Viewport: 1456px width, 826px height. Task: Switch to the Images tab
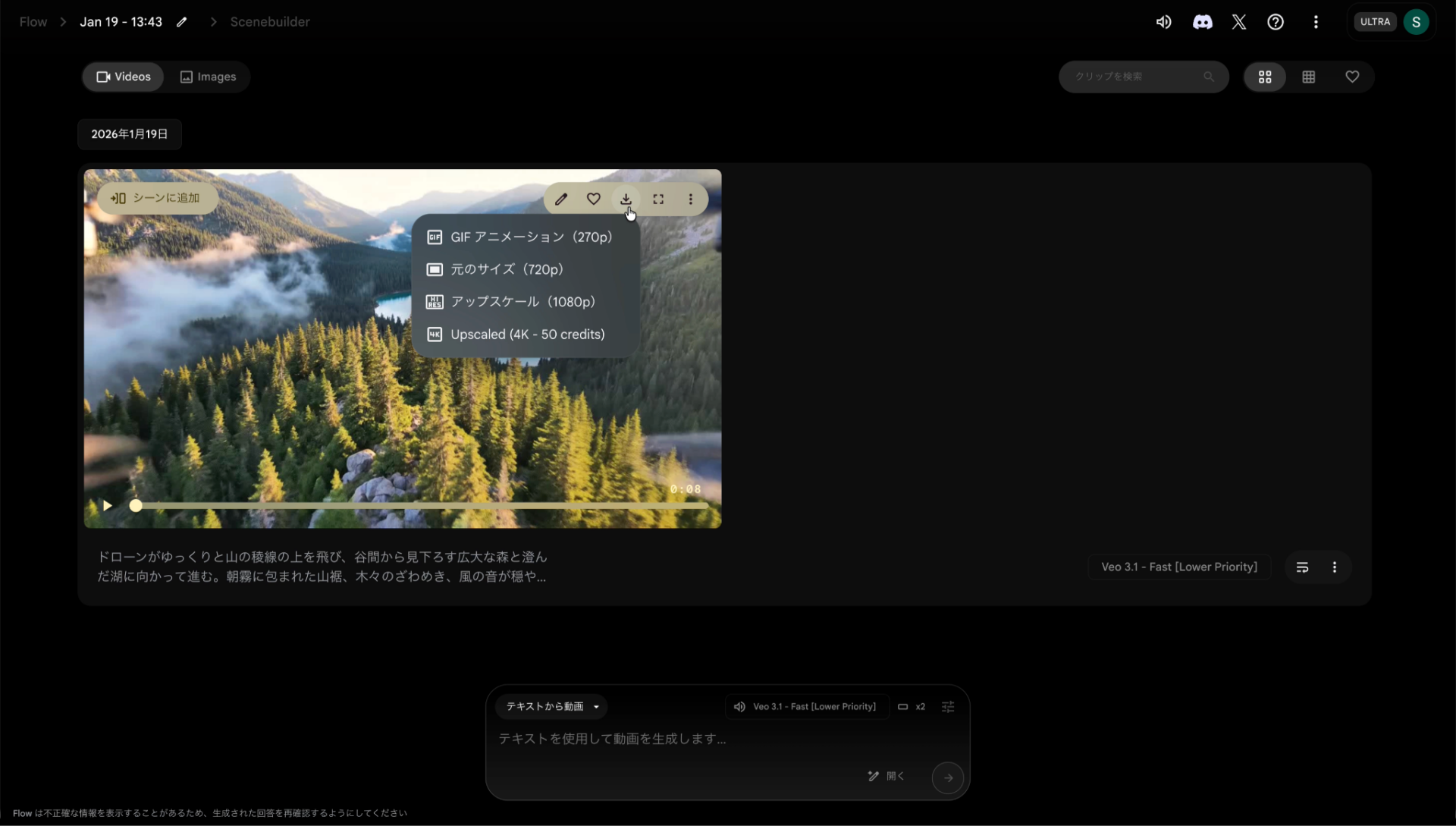tap(209, 77)
